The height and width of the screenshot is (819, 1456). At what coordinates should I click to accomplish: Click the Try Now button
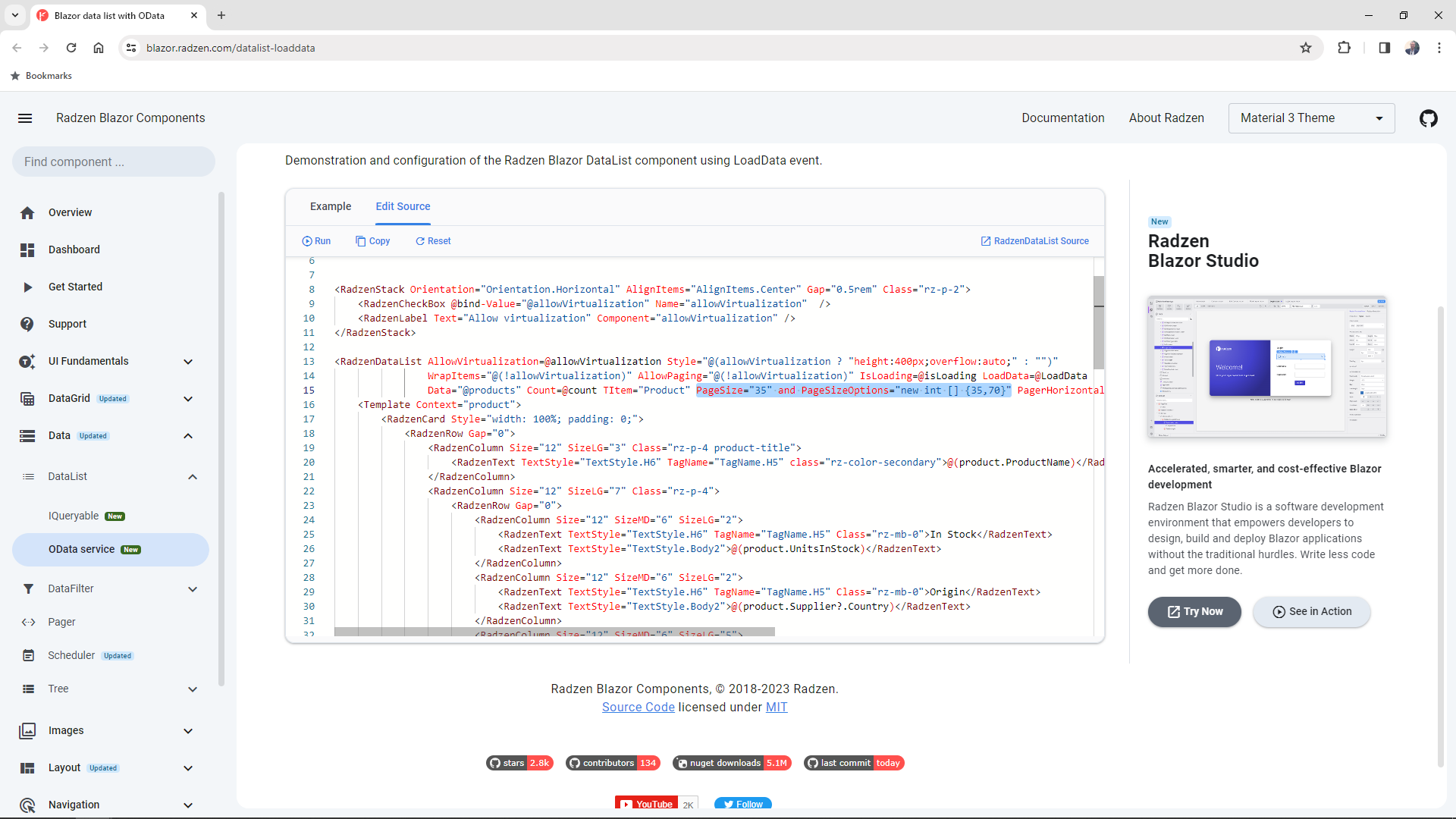(x=1194, y=612)
